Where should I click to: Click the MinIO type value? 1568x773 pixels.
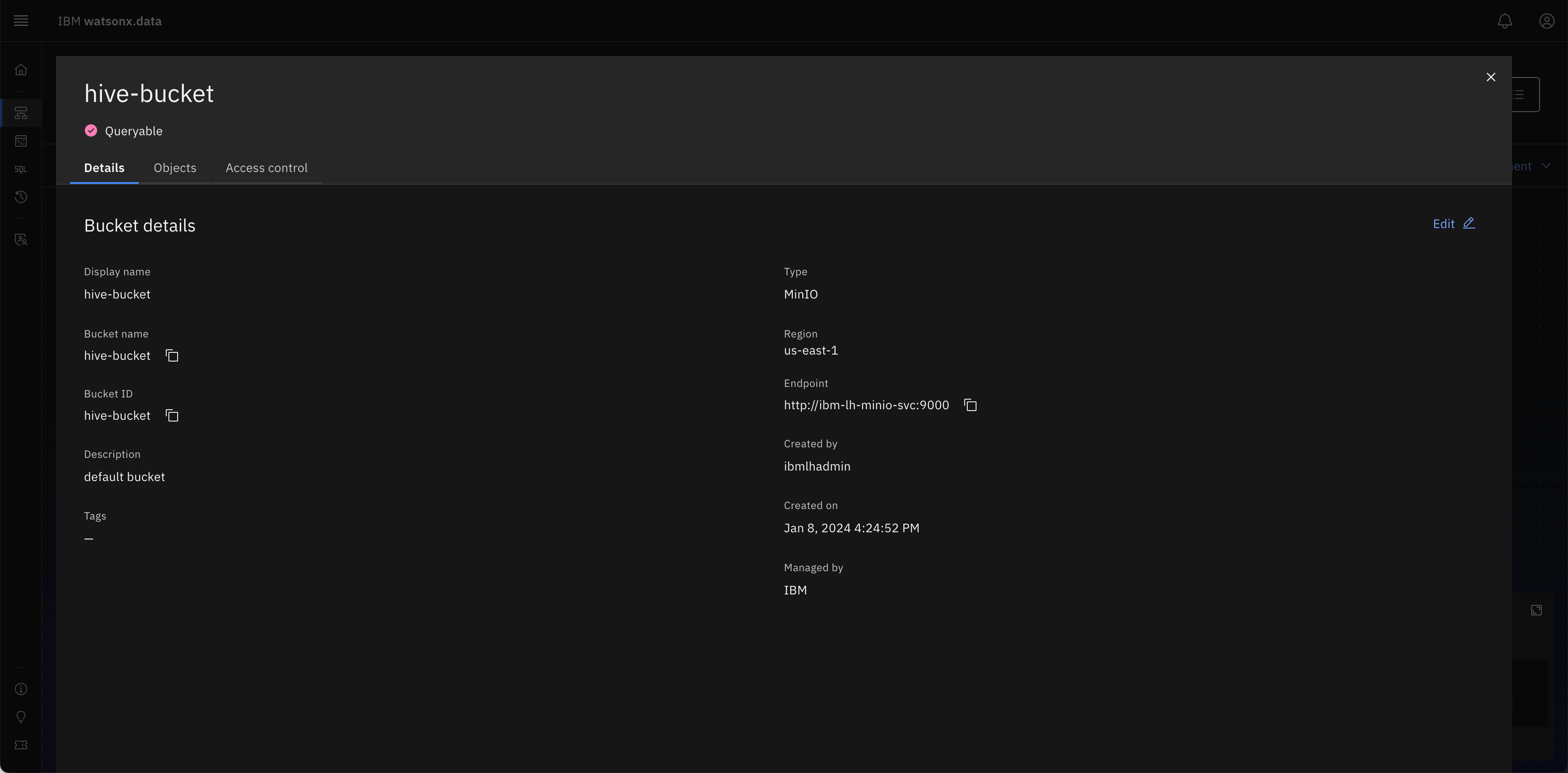[x=801, y=294]
